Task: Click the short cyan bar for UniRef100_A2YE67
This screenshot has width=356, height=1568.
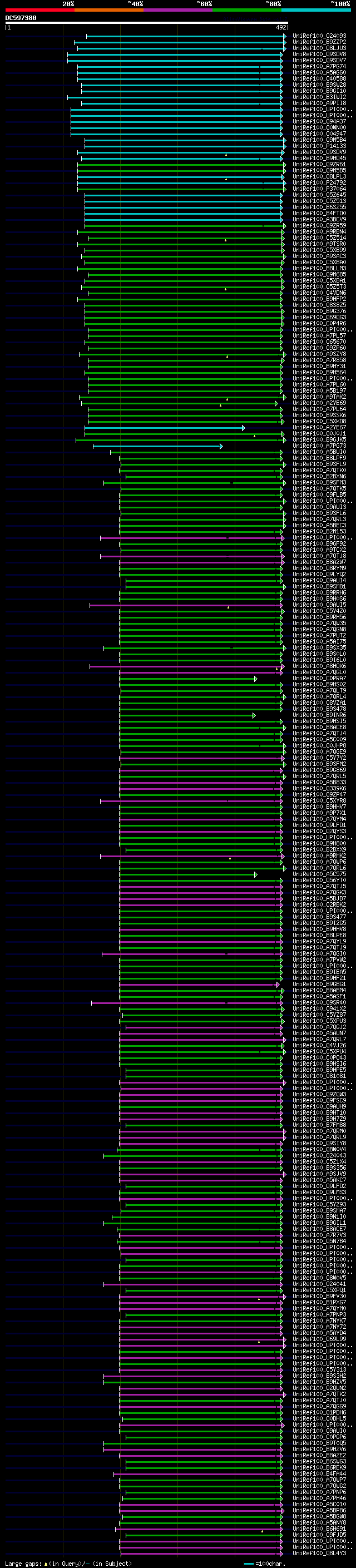Action: [164, 428]
